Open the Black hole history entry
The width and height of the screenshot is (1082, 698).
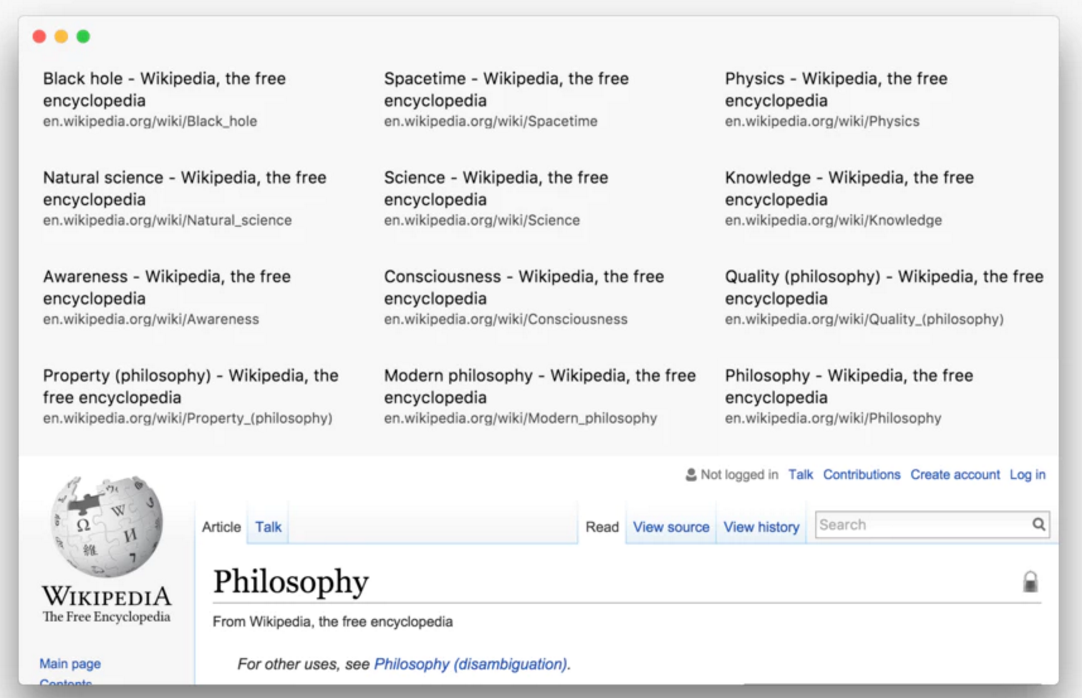[165, 99]
